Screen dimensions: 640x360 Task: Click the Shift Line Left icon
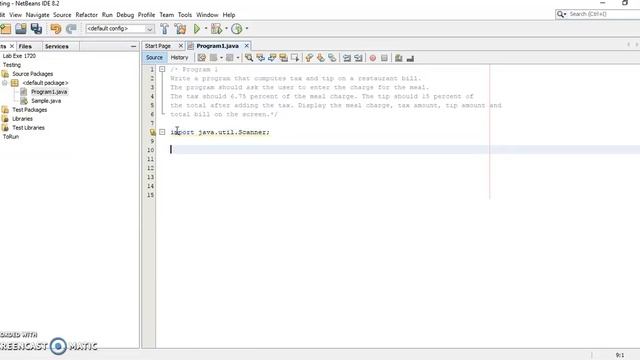point(347,58)
